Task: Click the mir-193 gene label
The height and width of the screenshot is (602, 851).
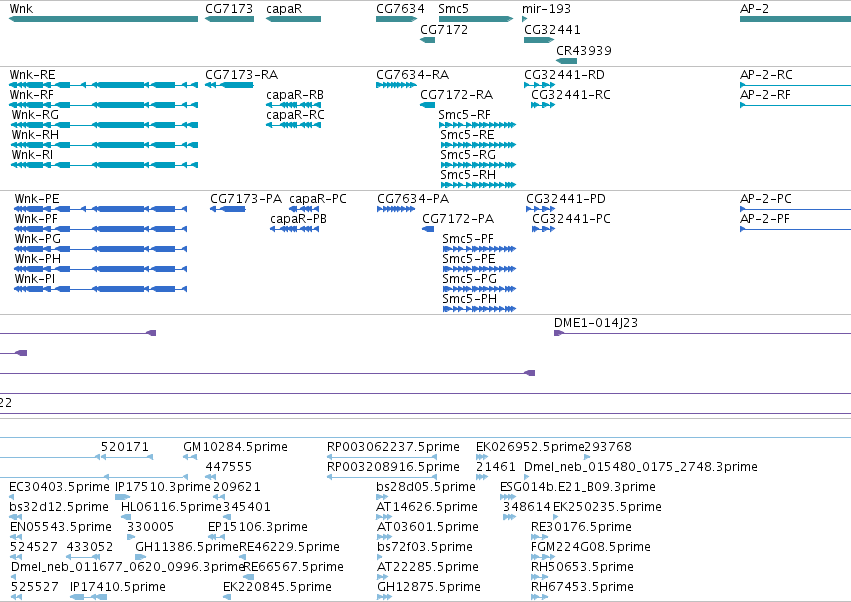Action: pos(546,9)
